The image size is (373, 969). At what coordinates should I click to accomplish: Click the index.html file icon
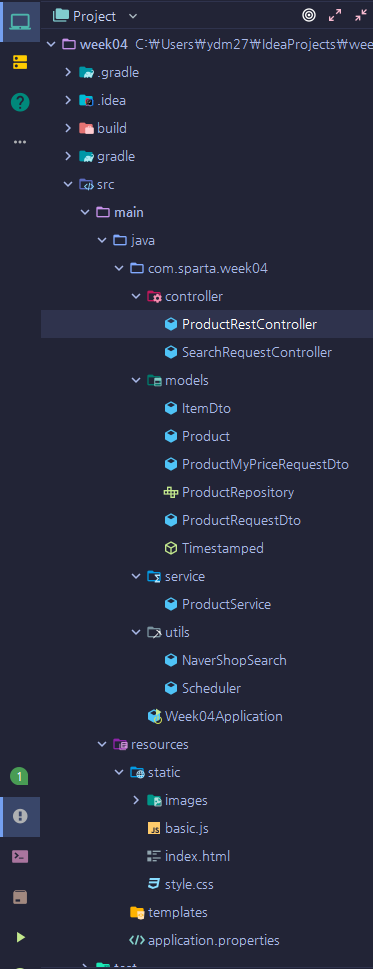pos(154,857)
